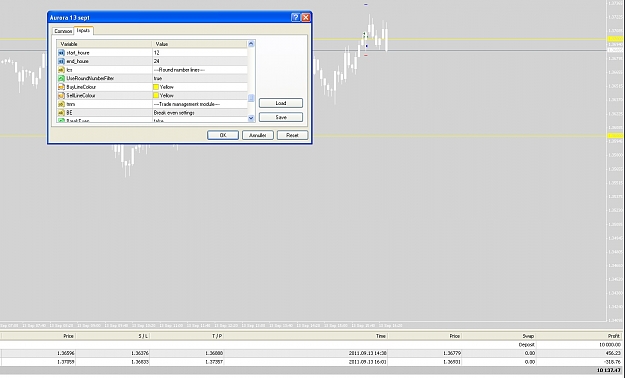The image size is (625, 378).
Task: Click the OK button
Action: tap(223, 135)
